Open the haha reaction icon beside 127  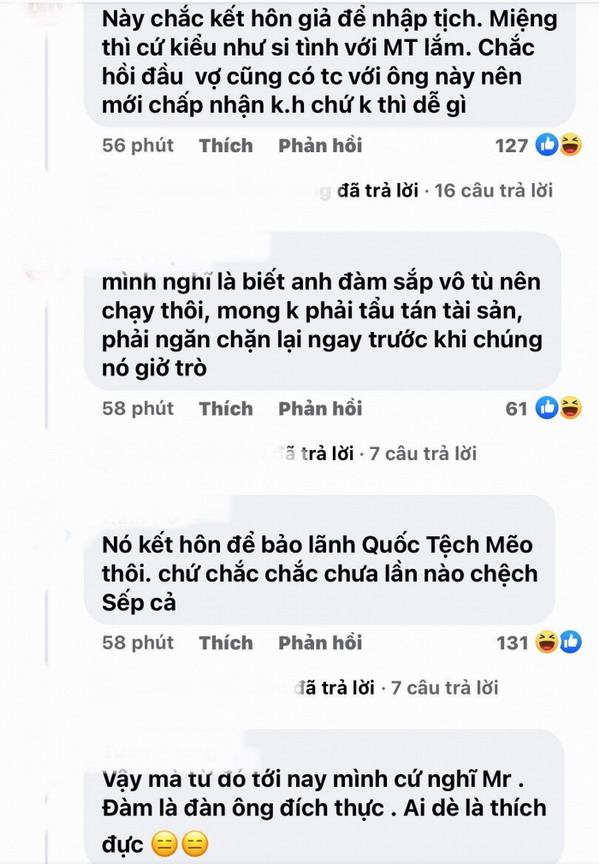click(x=570, y=145)
